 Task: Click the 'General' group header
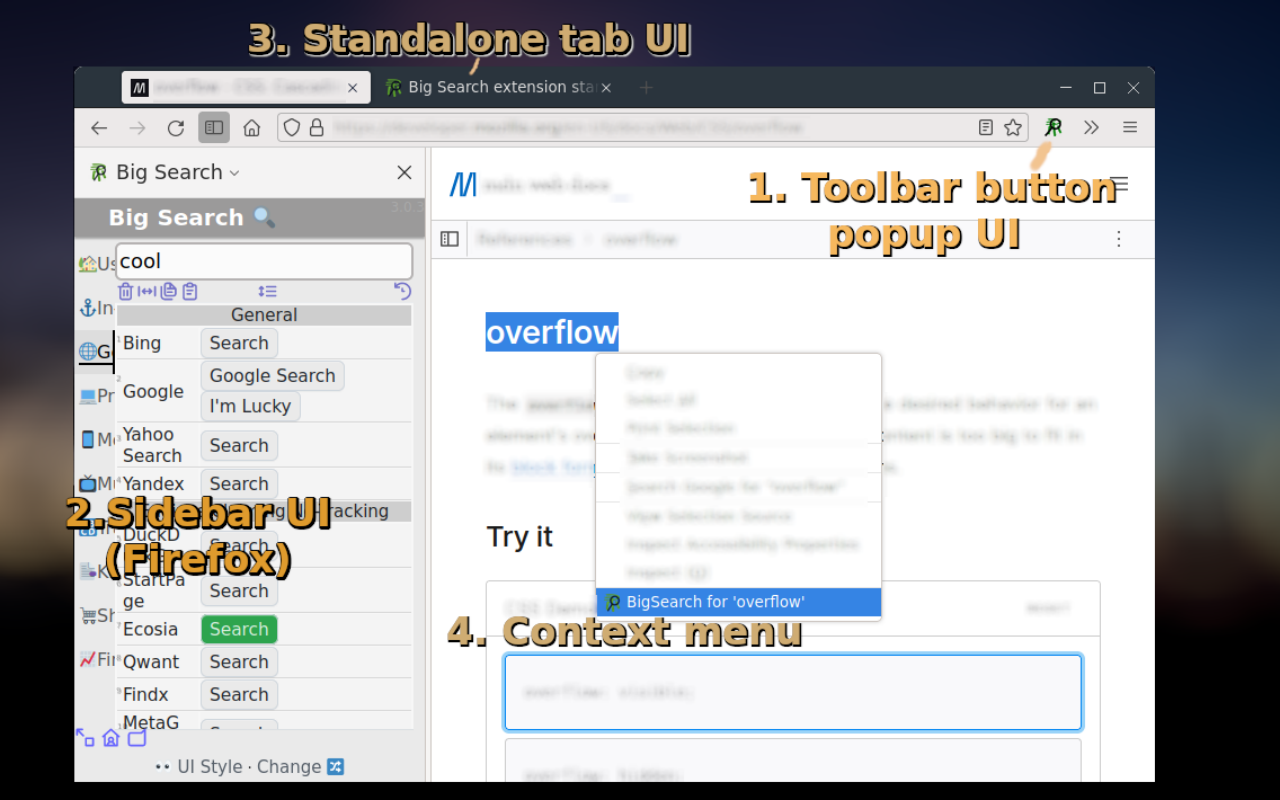point(264,315)
